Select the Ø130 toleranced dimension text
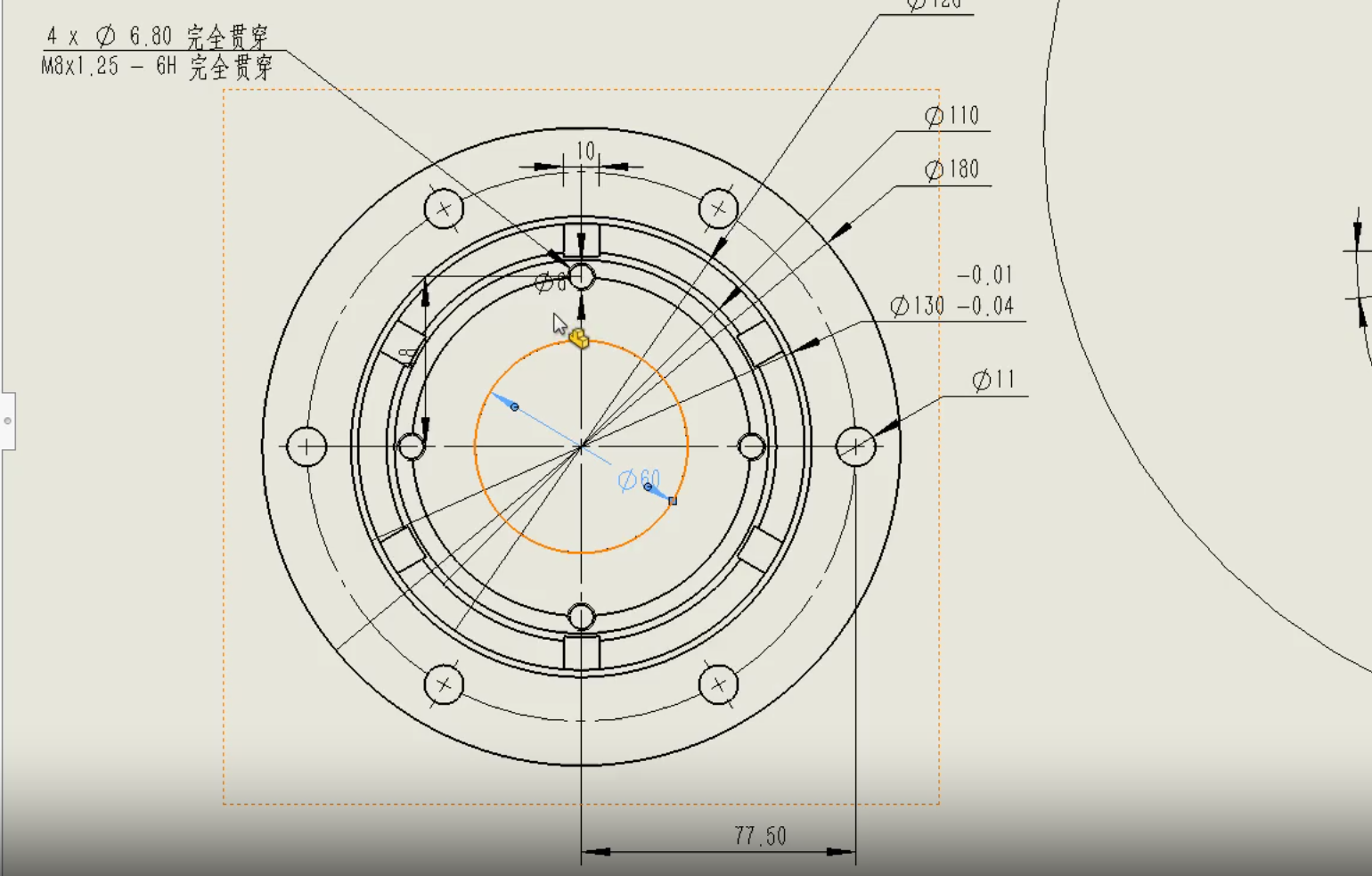The image size is (1372, 876). 951,306
